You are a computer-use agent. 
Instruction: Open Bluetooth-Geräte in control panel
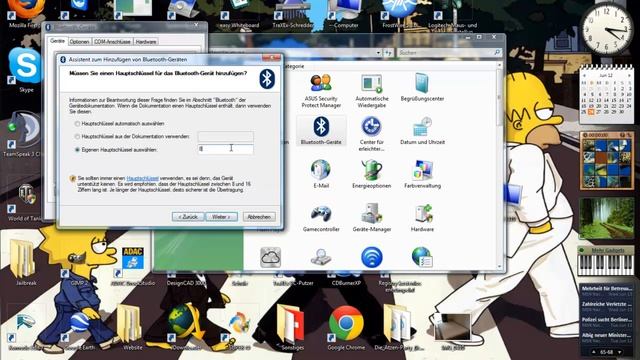(x=321, y=131)
